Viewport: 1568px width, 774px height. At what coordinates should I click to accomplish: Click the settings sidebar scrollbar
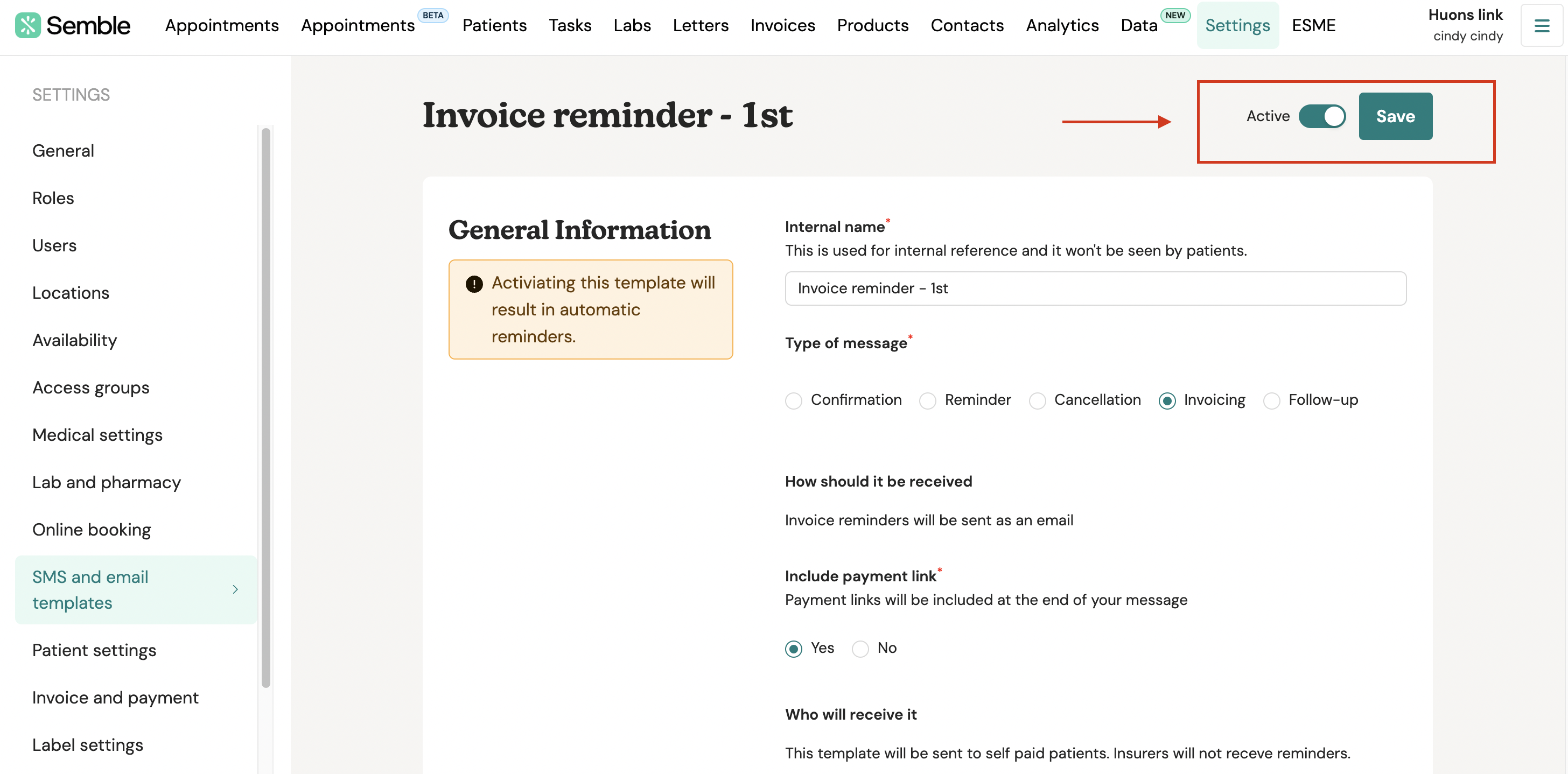pos(265,407)
